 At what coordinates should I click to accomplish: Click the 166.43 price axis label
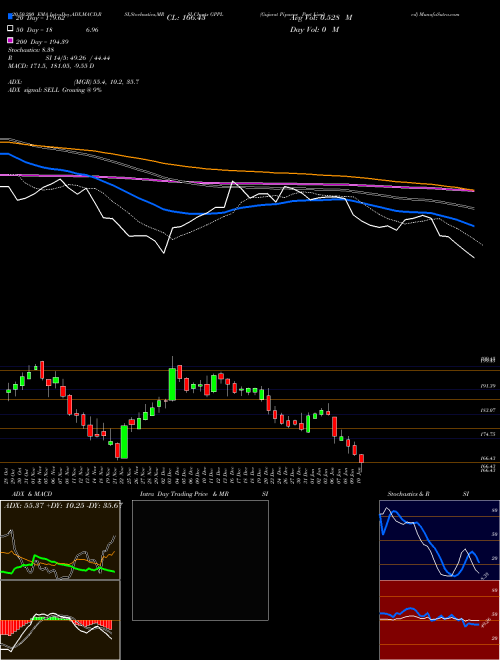tap(488, 458)
